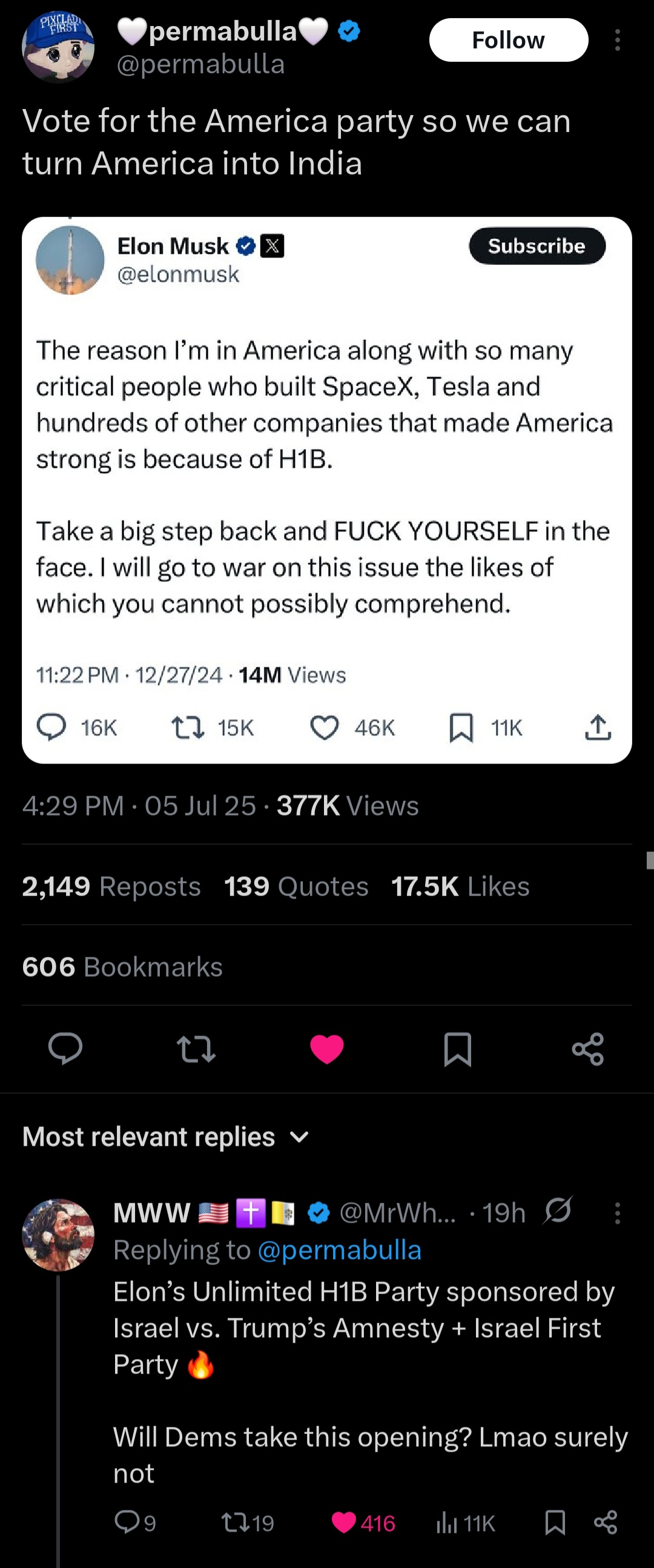654x1568 pixels.
Task: Open the reply icon on the main post
Action: (x=65, y=1049)
